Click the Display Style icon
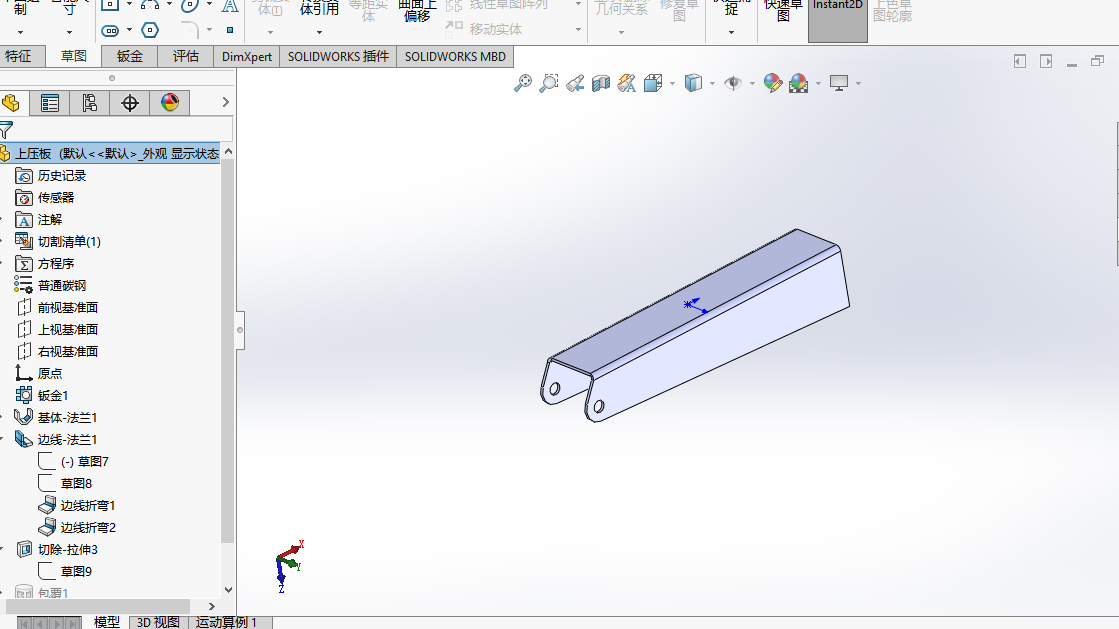This screenshot has width=1119, height=629. (x=693, y=84)
